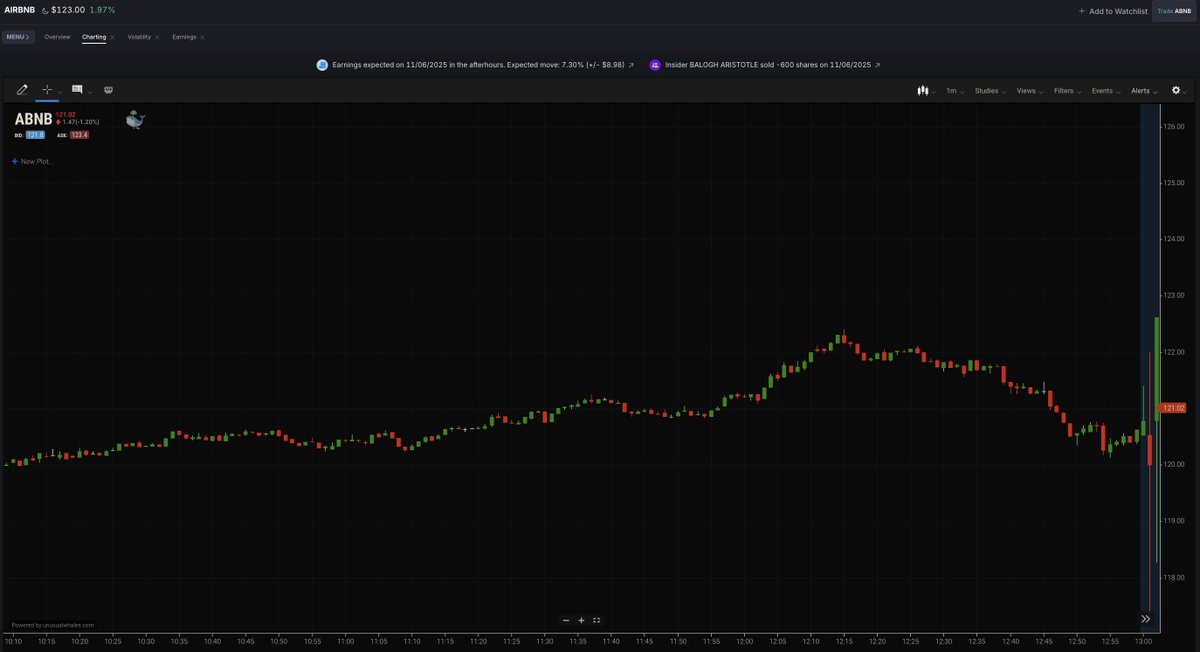Click the ask value 123.4

click(x=79, y=135)
